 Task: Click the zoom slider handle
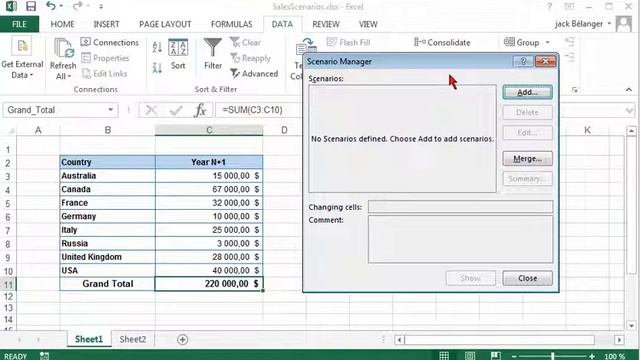coord(553,356)
